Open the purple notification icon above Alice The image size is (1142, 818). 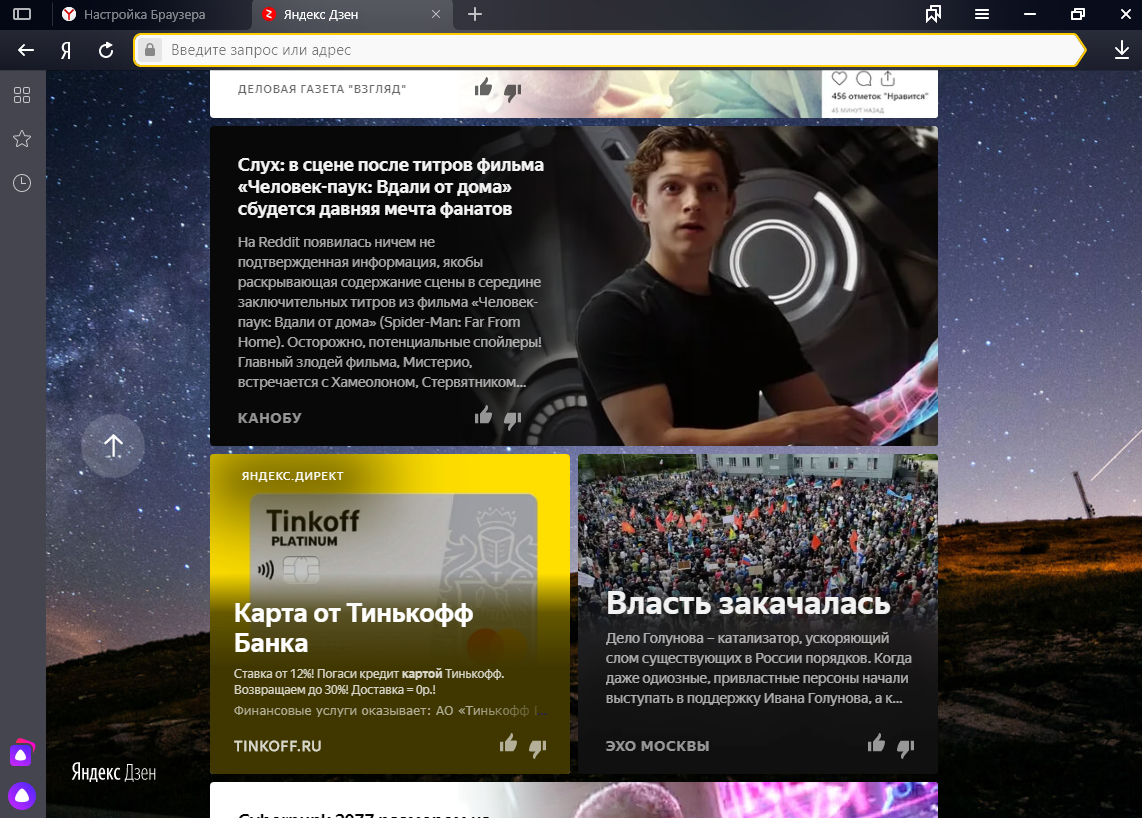pyautogui.click(x=22, y=753)
